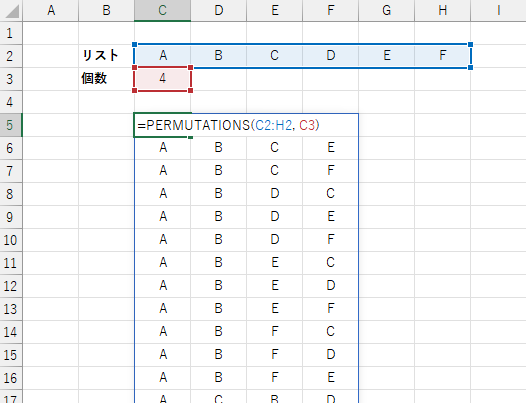Select column E header
This screenshot has height=403, width=526.
coord(275,10)
